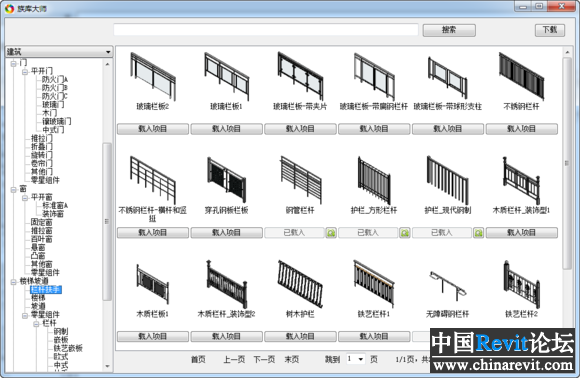Click the 下载 download button
Image resolution: width=580 pixels, height=378 pixels.
tap(550, 30)
